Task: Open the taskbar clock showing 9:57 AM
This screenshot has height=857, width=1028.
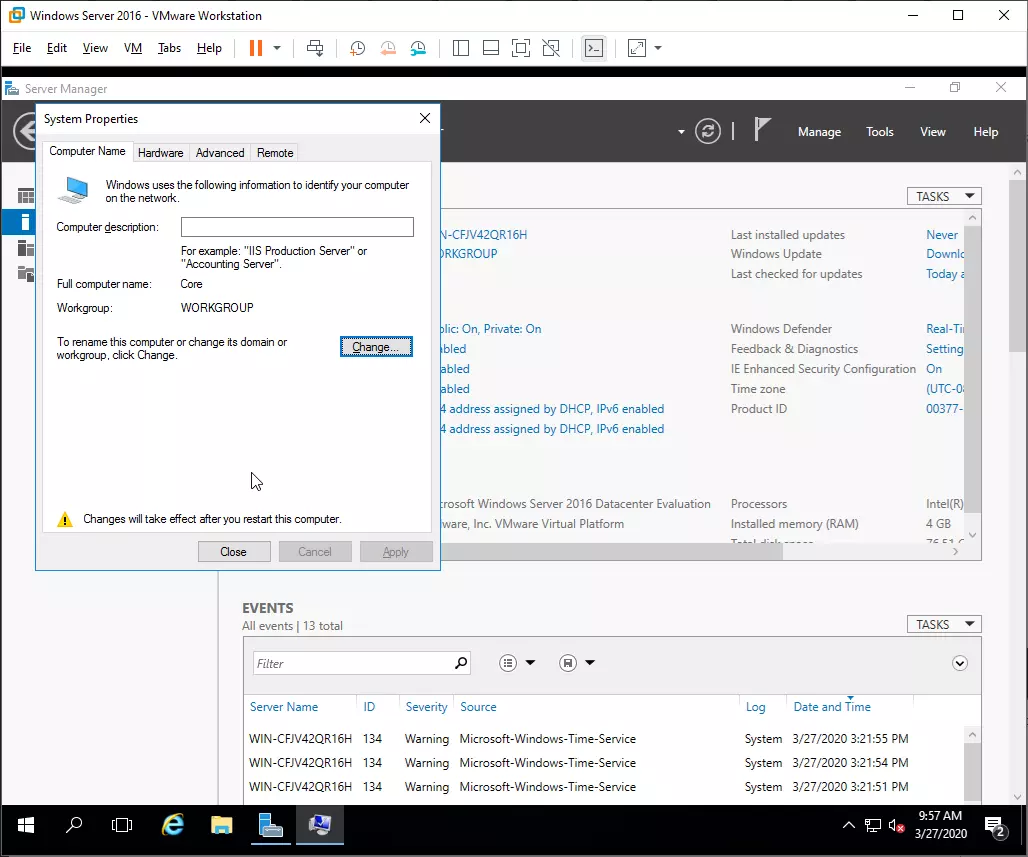Action: pyautogui.click(x=941, y=824)
